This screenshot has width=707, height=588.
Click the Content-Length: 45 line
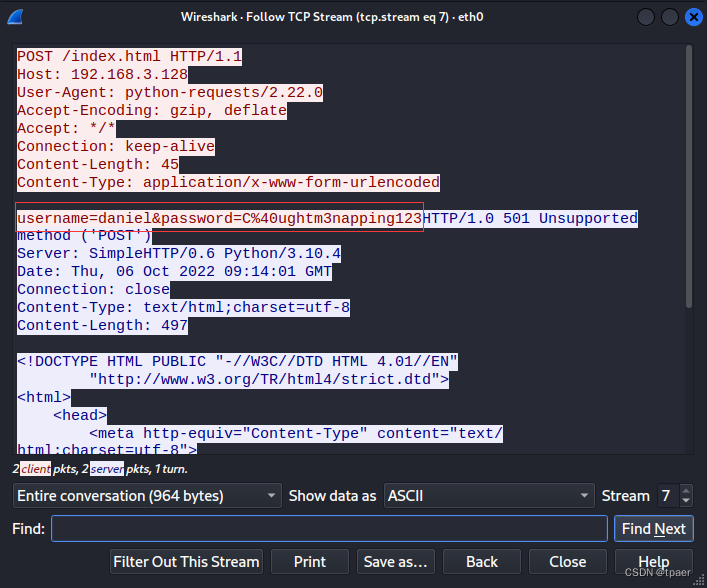[x=98, y=165]
